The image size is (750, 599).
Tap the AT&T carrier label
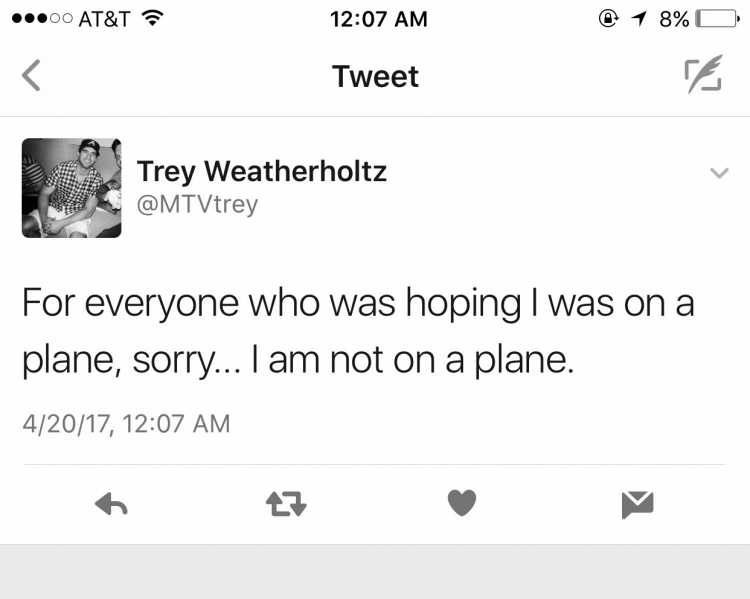click(104, 19)
